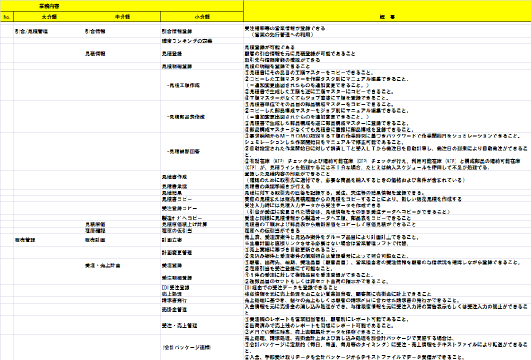Select the 引合/見積管理 cell
531x360 pixels.
pyautogui.click(x=31, y=31)
